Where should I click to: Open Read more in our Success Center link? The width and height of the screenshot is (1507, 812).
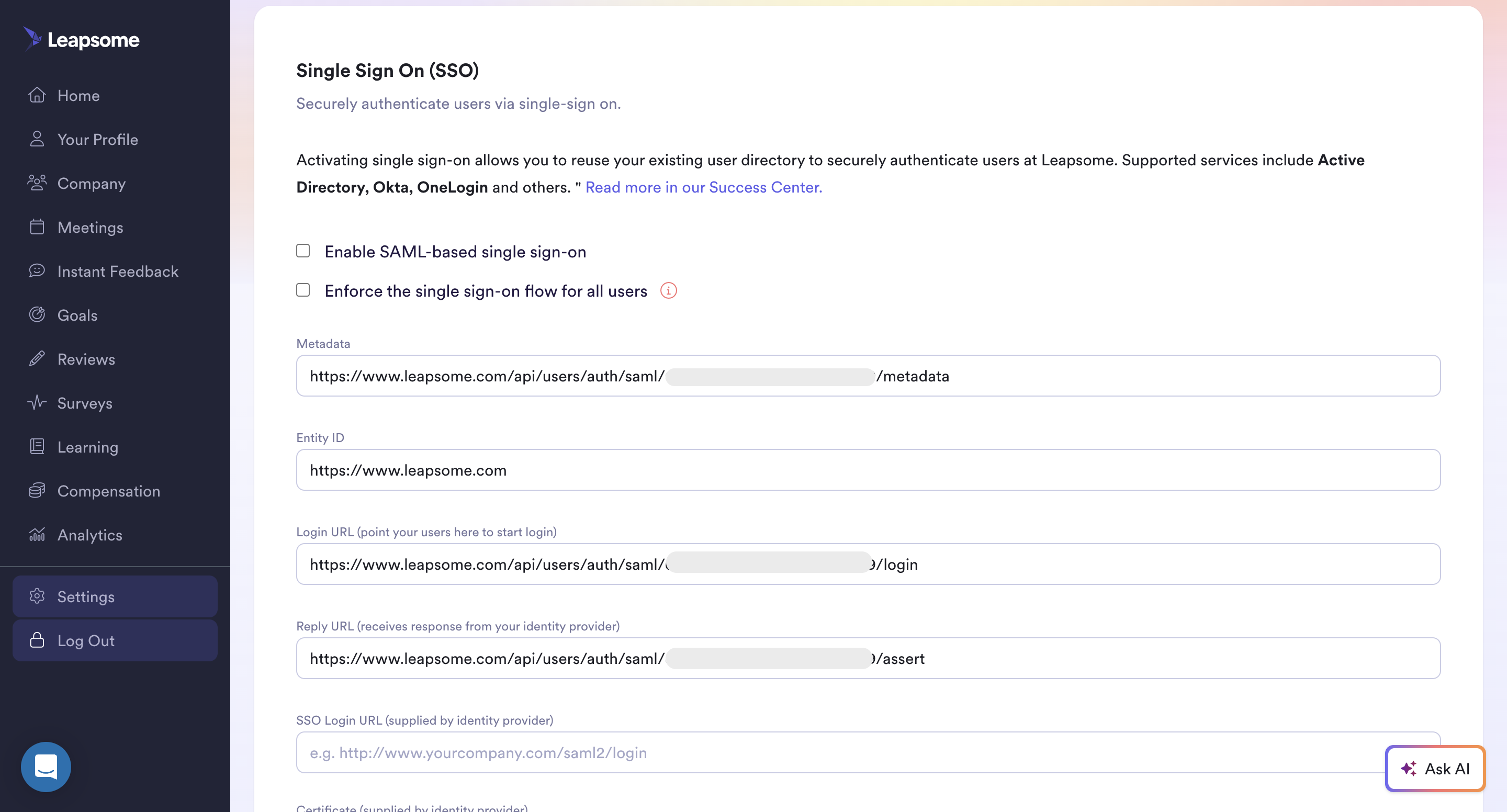click(x=703, y=187)
